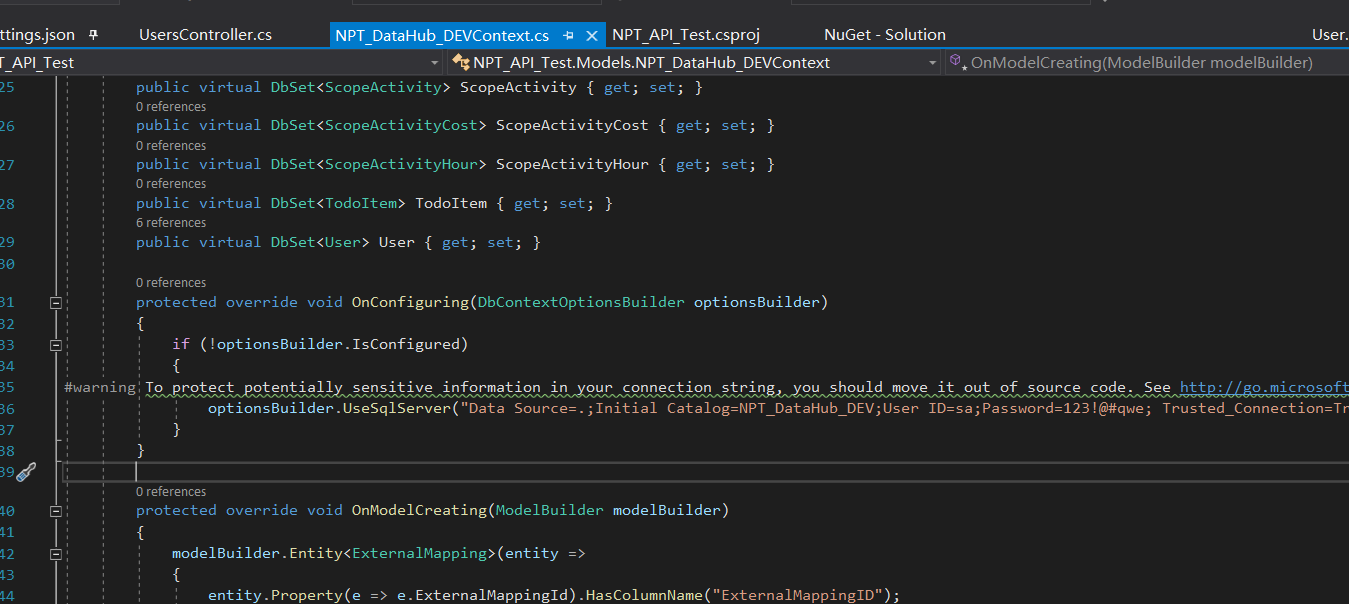Click the HasColumnName method call
1349x604 pixels.
click(x=644, y=595)
